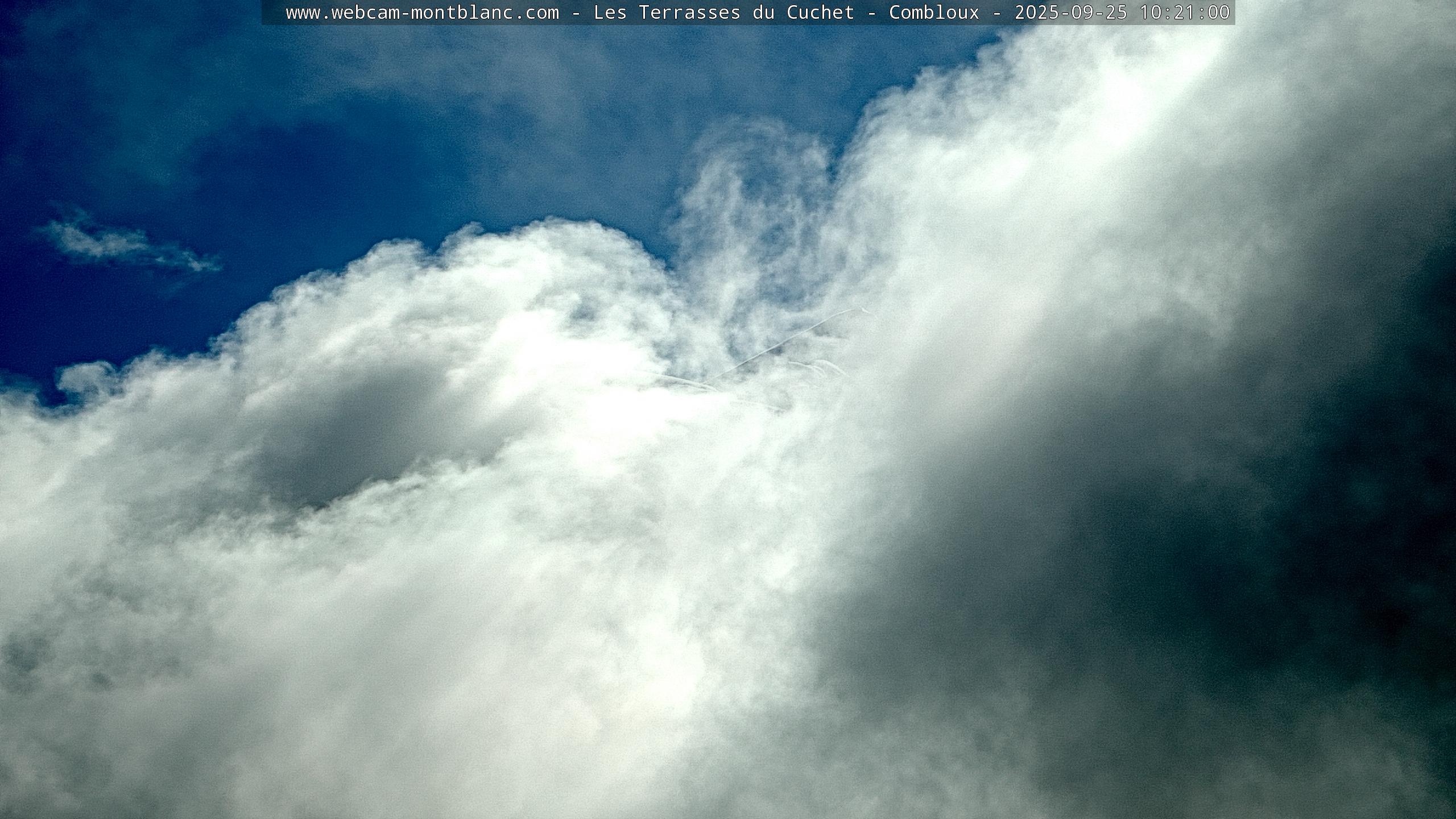1456x819 pixels.
Task: Click the 'Les Terrasses du Cuchet' label
Action: (x=723, y=13)
